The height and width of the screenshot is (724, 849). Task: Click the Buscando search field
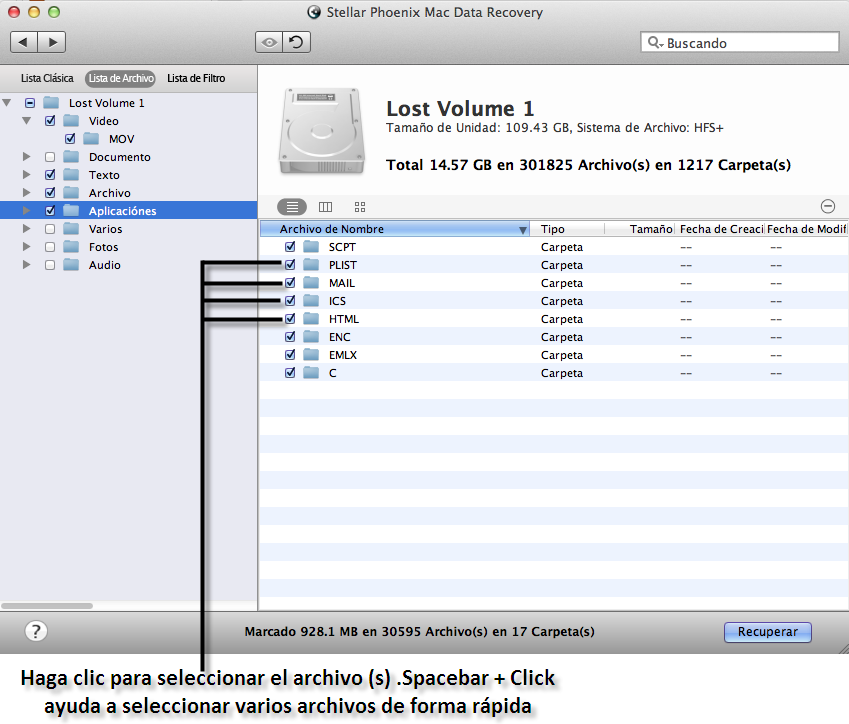[x=740, y=42]
